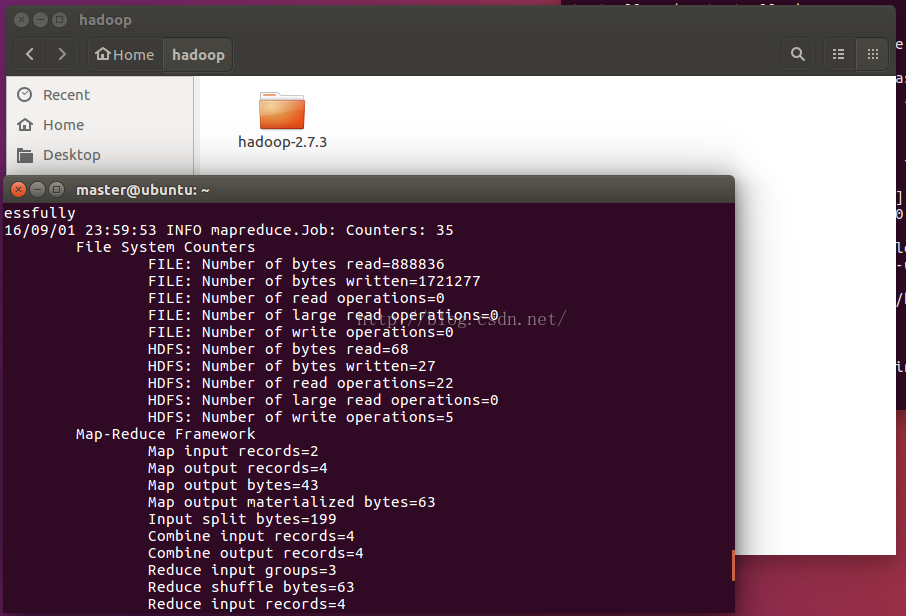The image size is (906, 616).
Task: Click 'HDFS: Number of write operations=5'
Action: tap(300, 417)
